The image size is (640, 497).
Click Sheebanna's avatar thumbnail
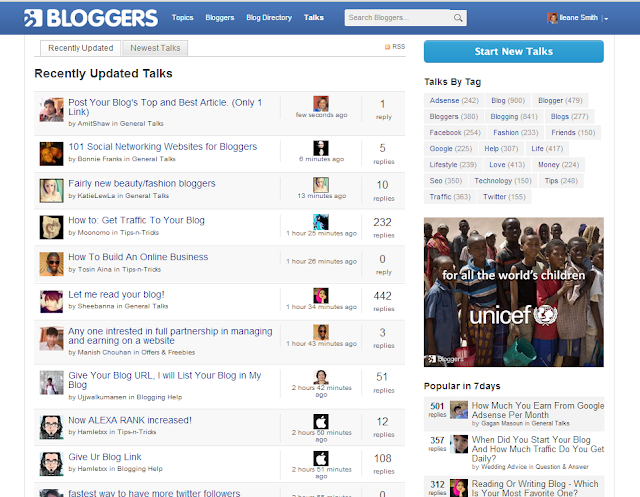click(x=51, y=301)
